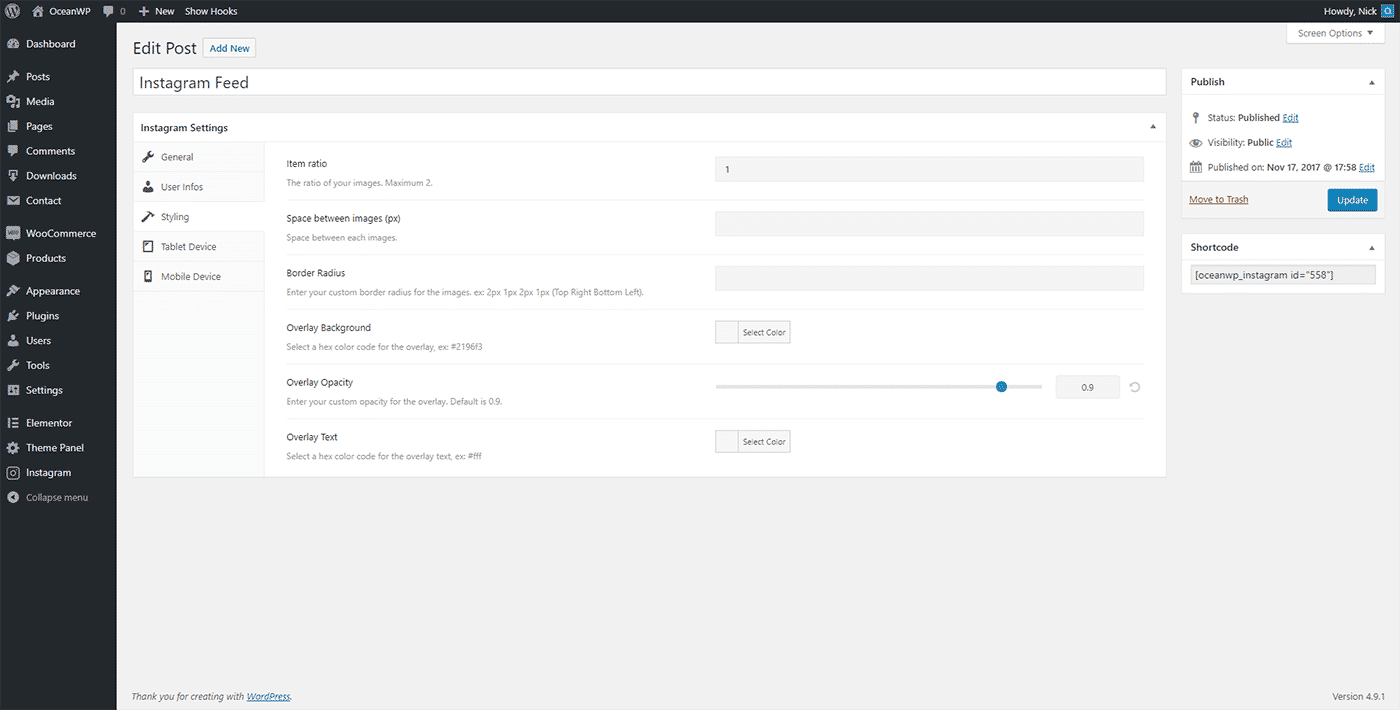Viewport: 1400px width, 710px height.
Task: Click the Users person icon
Action: pos(13,341)
